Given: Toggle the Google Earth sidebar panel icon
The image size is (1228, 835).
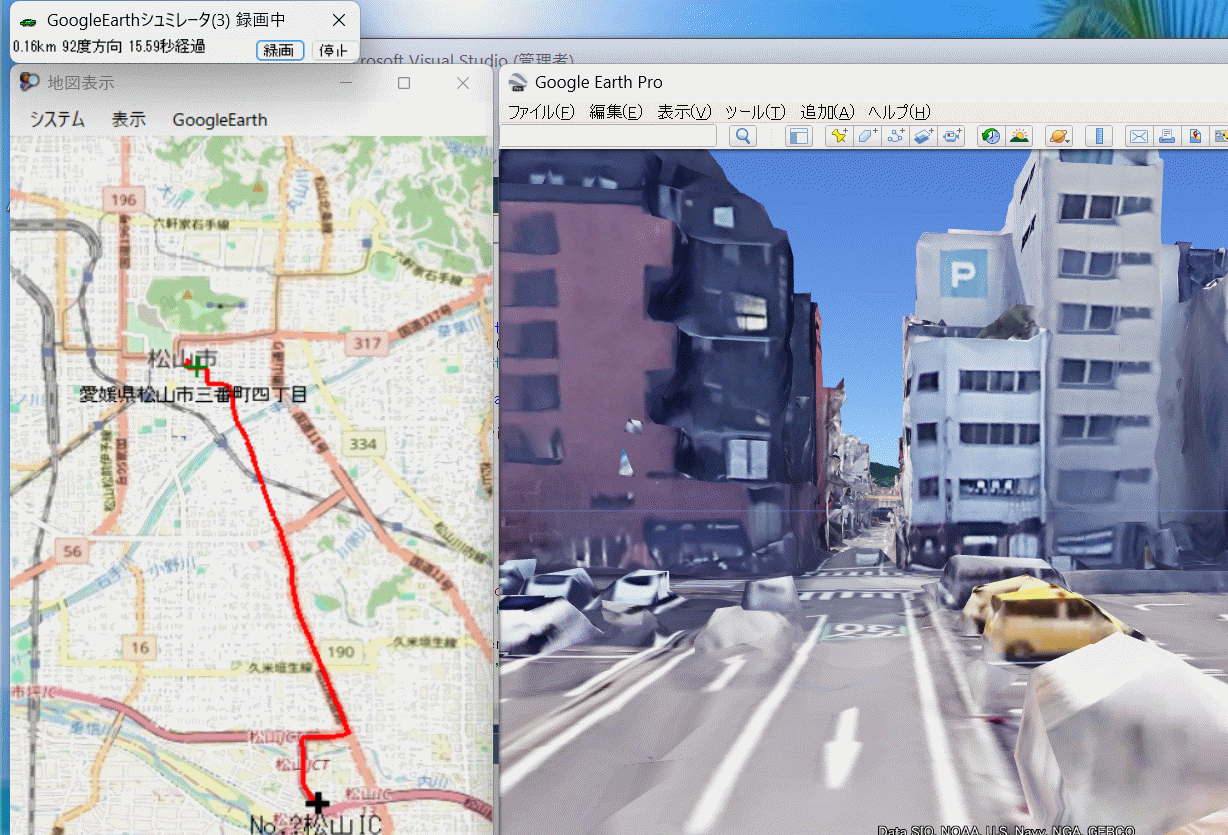Looking at the screenshot, I should (797, 136).
